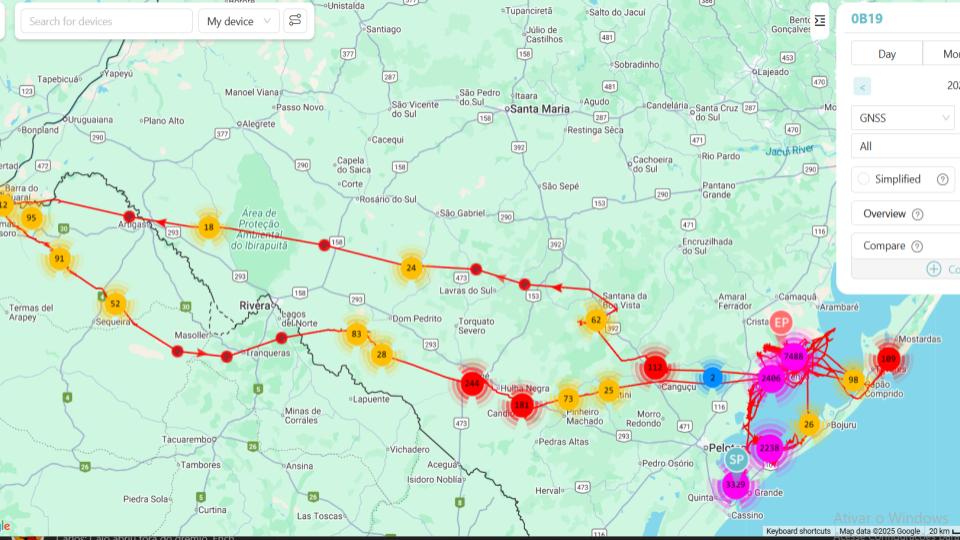The height and width of the screenshot is (540, 960).
Task: Click the 0B19 device title
Action: point(865,18)
